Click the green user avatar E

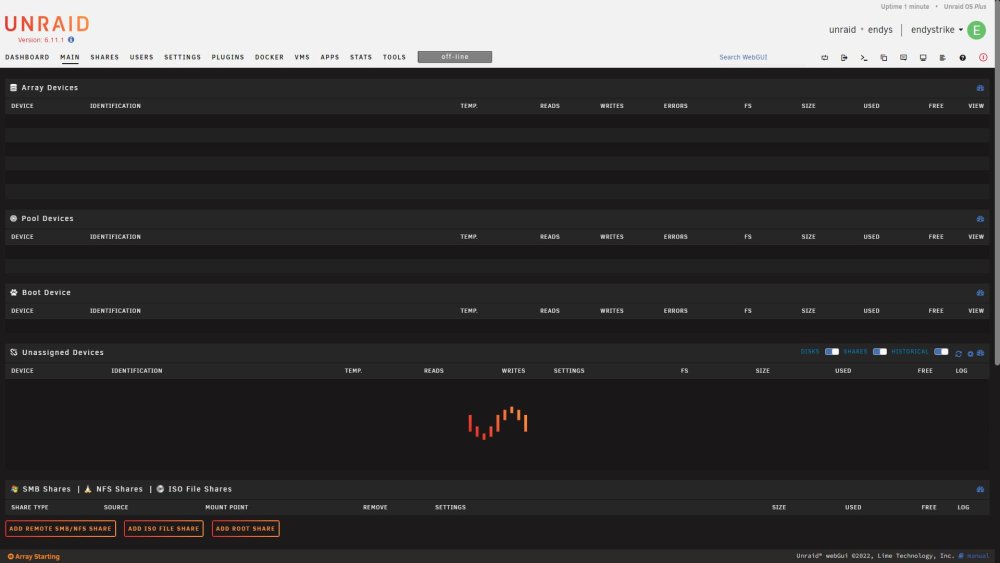coord(976,30)
